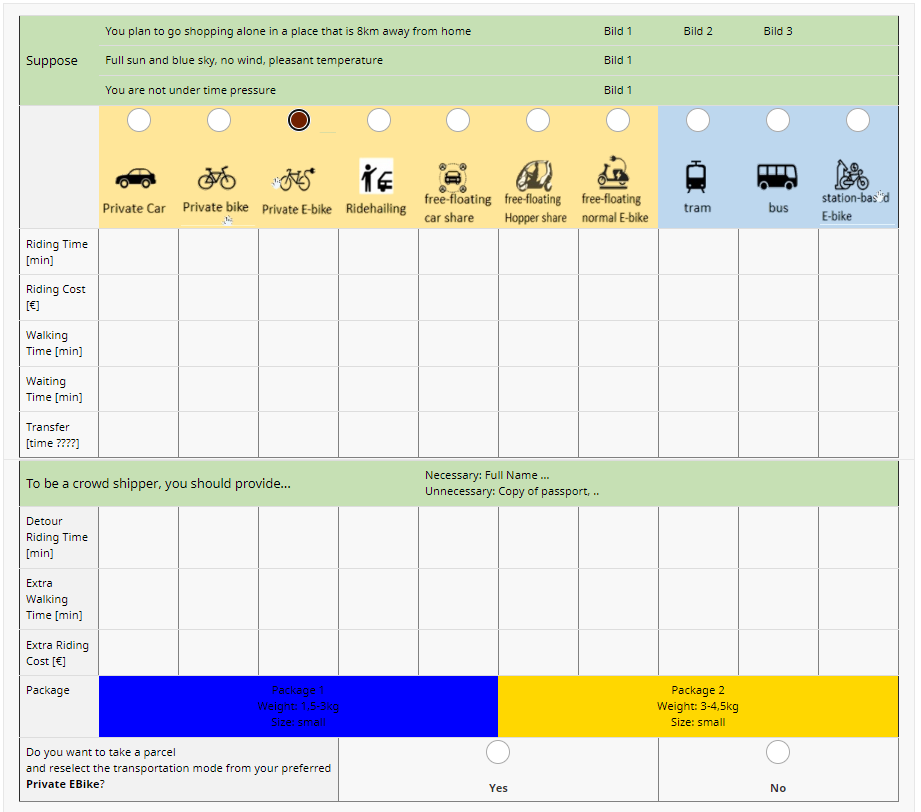This screenshot has width=921, height=812.
Task: Select the radio button above tram
Action: point(698,120)
